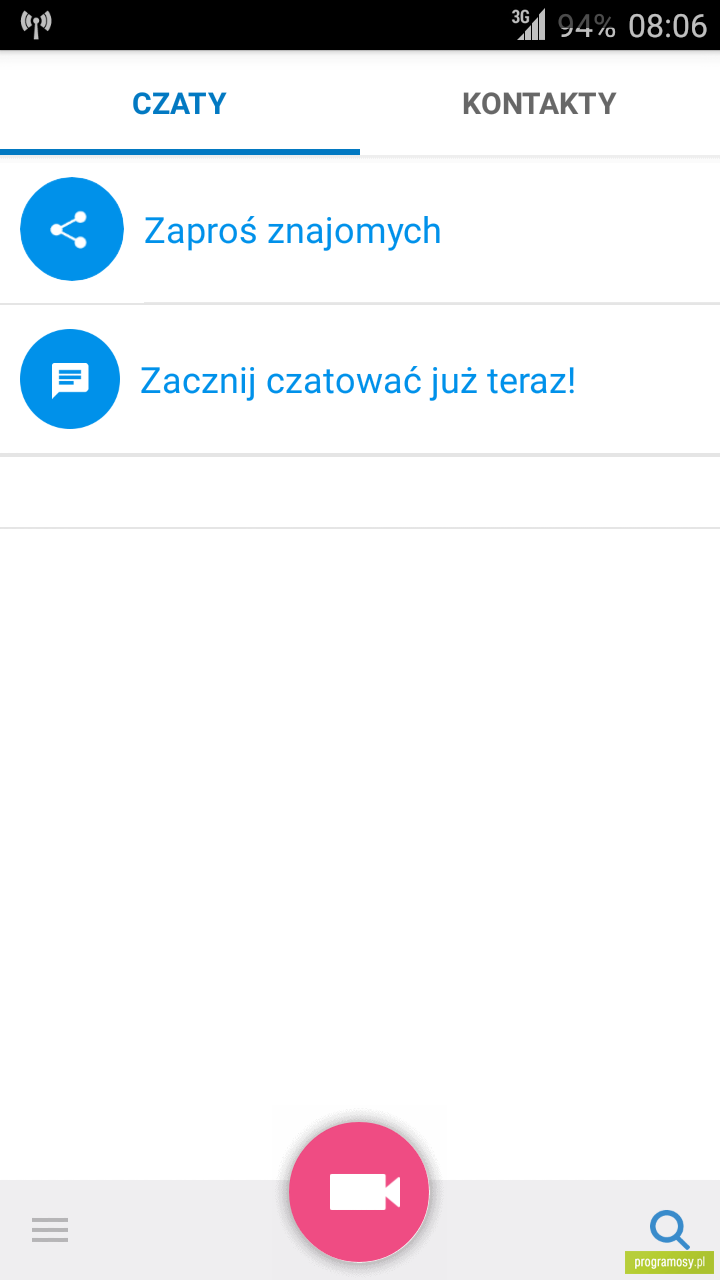This screenshot has width=720, height=1280.
Task: Tap the 08:06 clock in status bar
Action: (667, 25)
